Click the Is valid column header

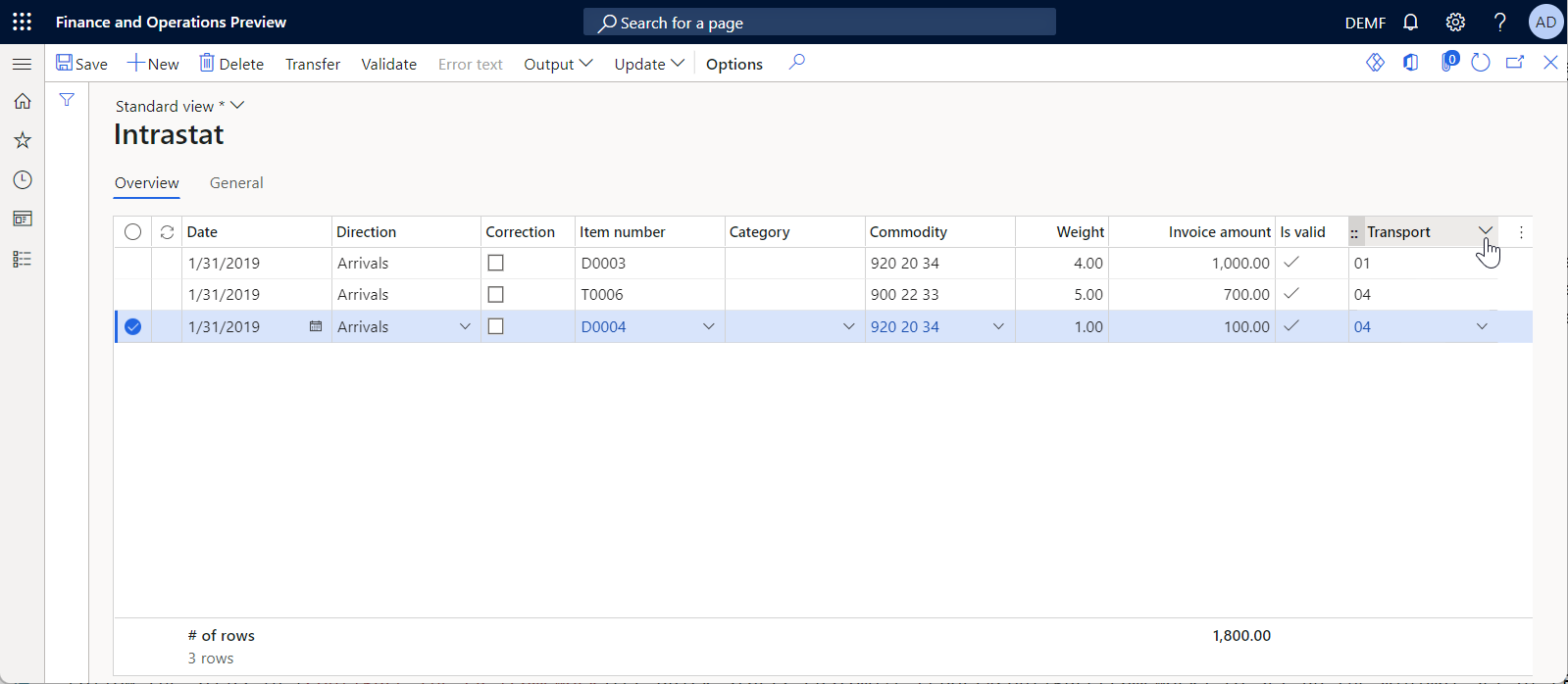tap(1302, 232)
